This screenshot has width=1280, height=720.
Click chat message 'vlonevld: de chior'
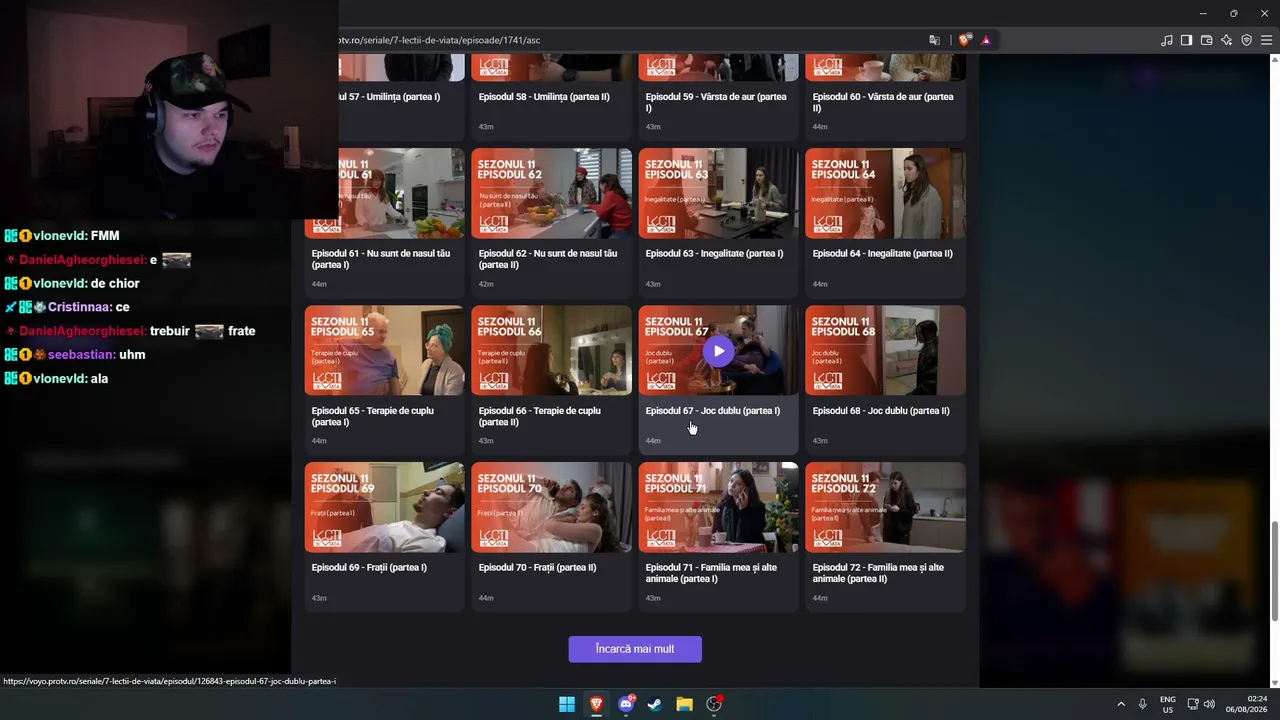coord(72,284)
